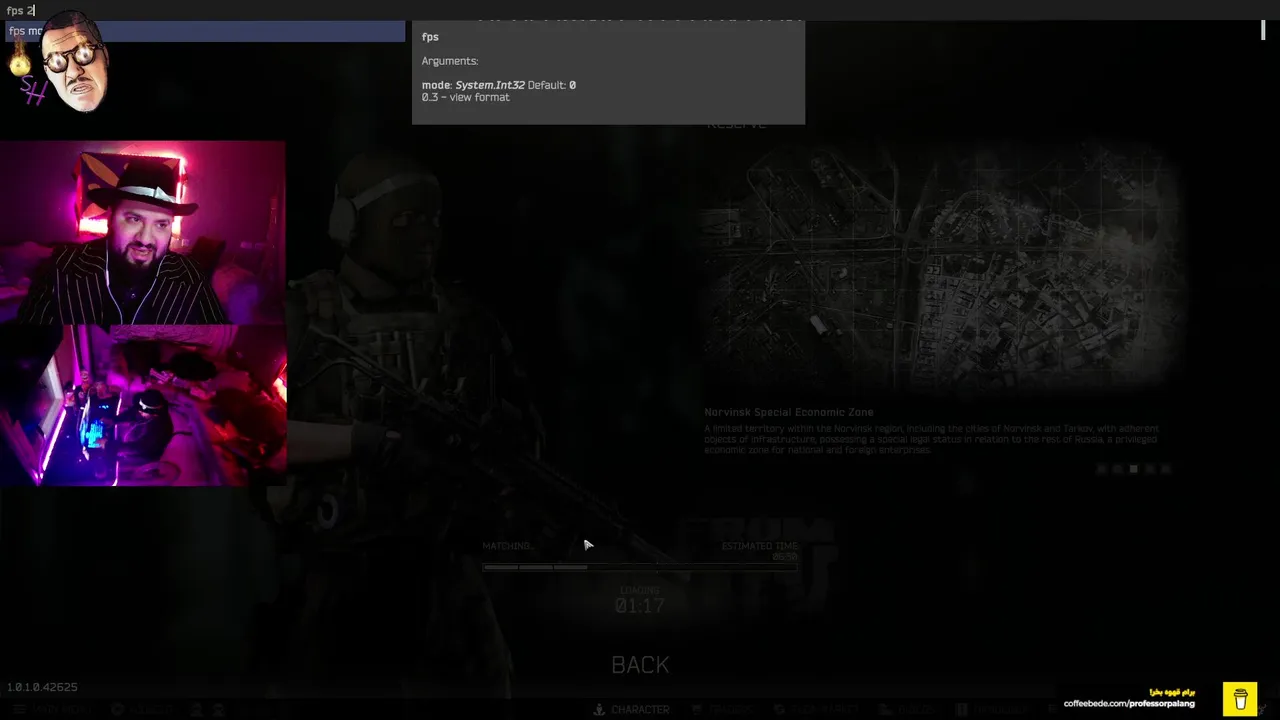
Task: Click the loading timer 01:17
Action: (640, 606)
